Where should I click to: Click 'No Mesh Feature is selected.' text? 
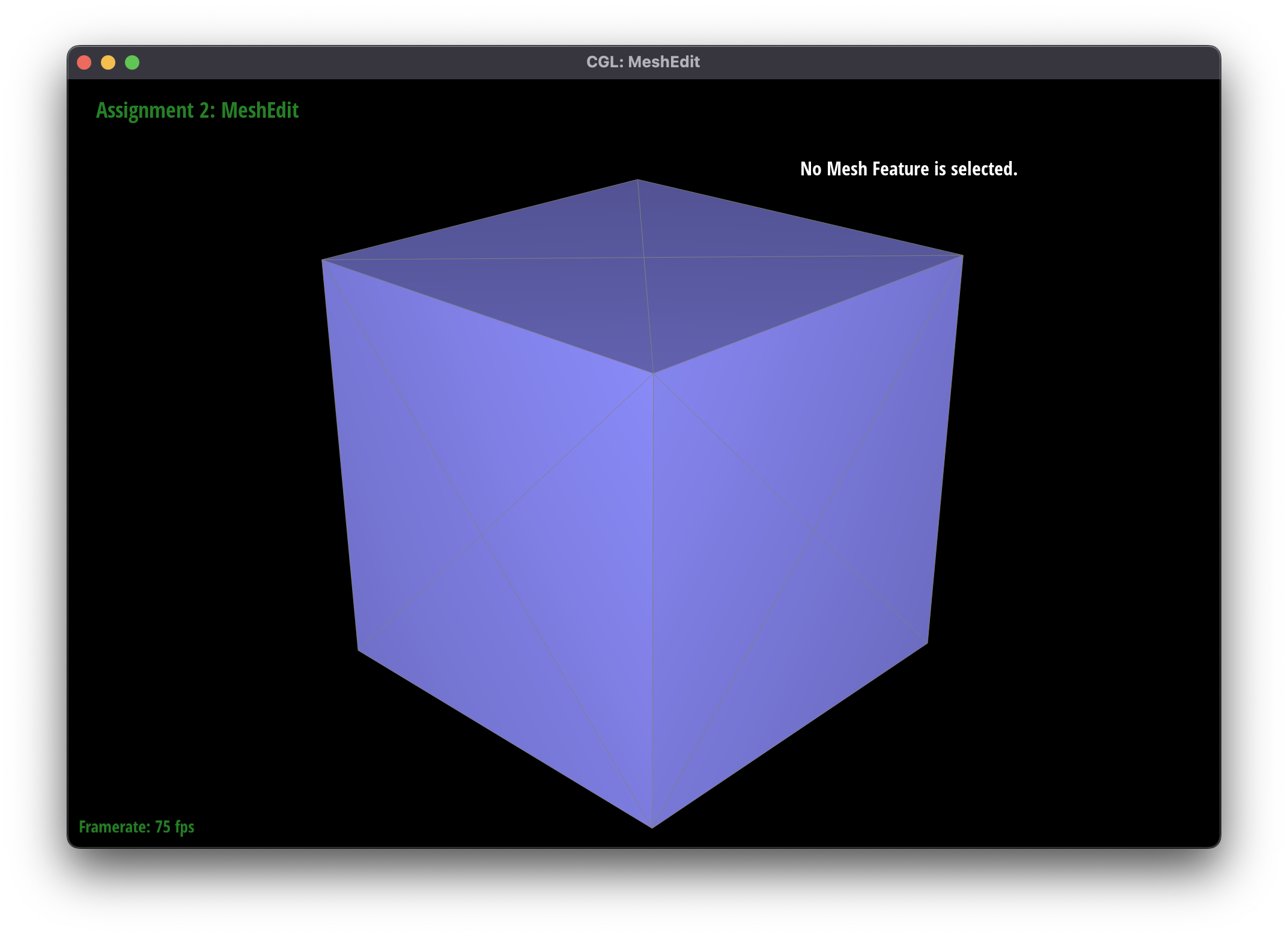tap(909, 169)
